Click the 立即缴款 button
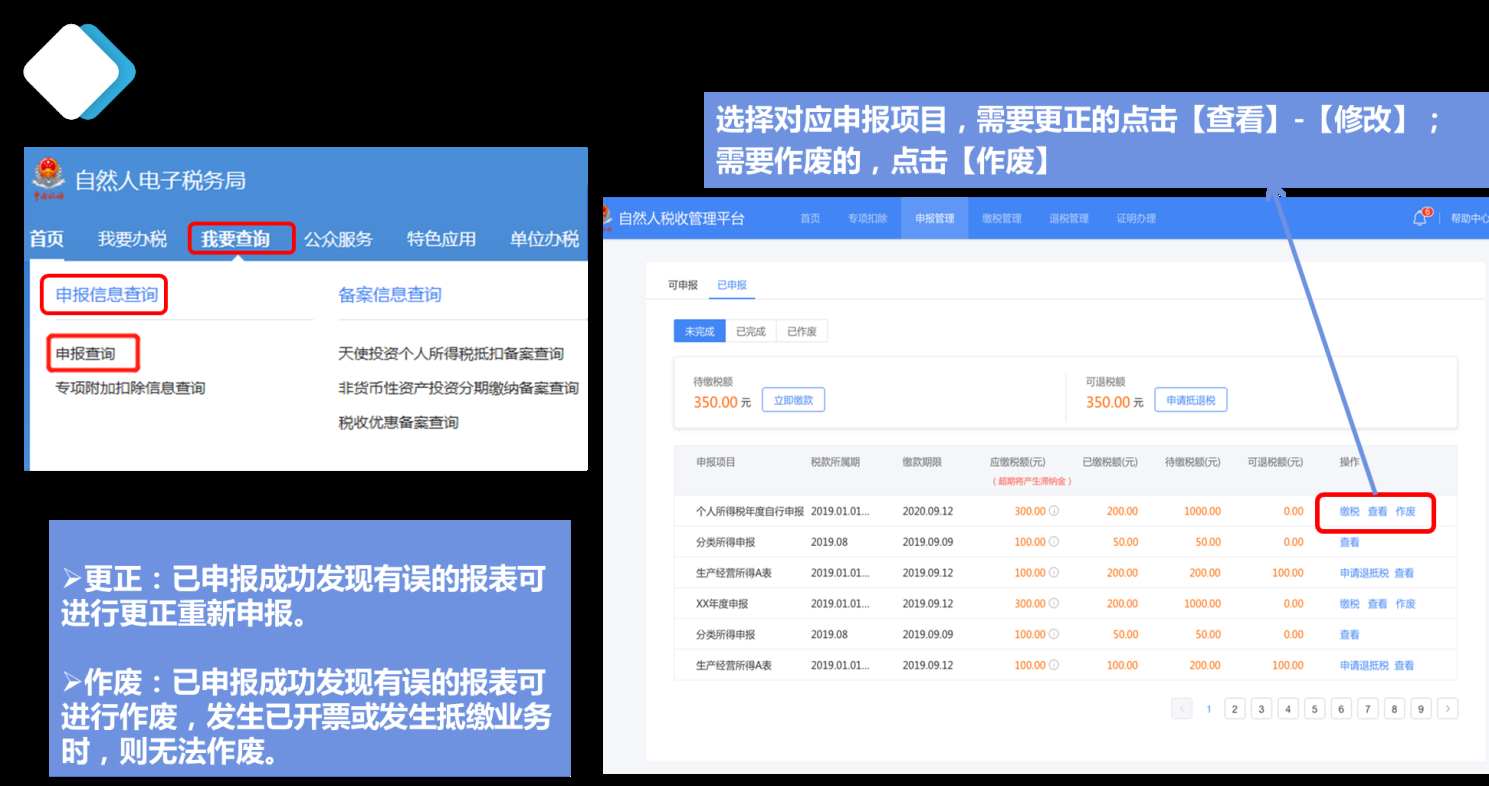The image size is (1489, 786). pyautogui.click(x=793, y=400)
